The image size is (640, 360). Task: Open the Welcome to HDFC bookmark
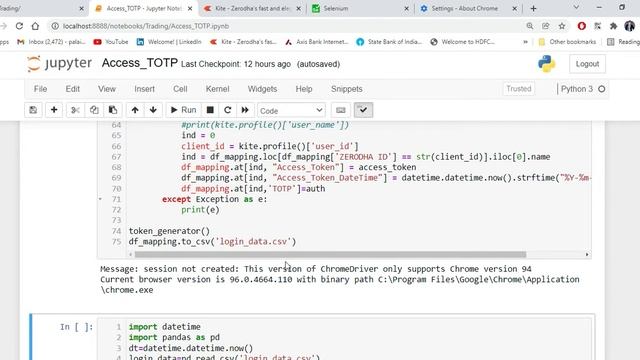click(462, 42)
